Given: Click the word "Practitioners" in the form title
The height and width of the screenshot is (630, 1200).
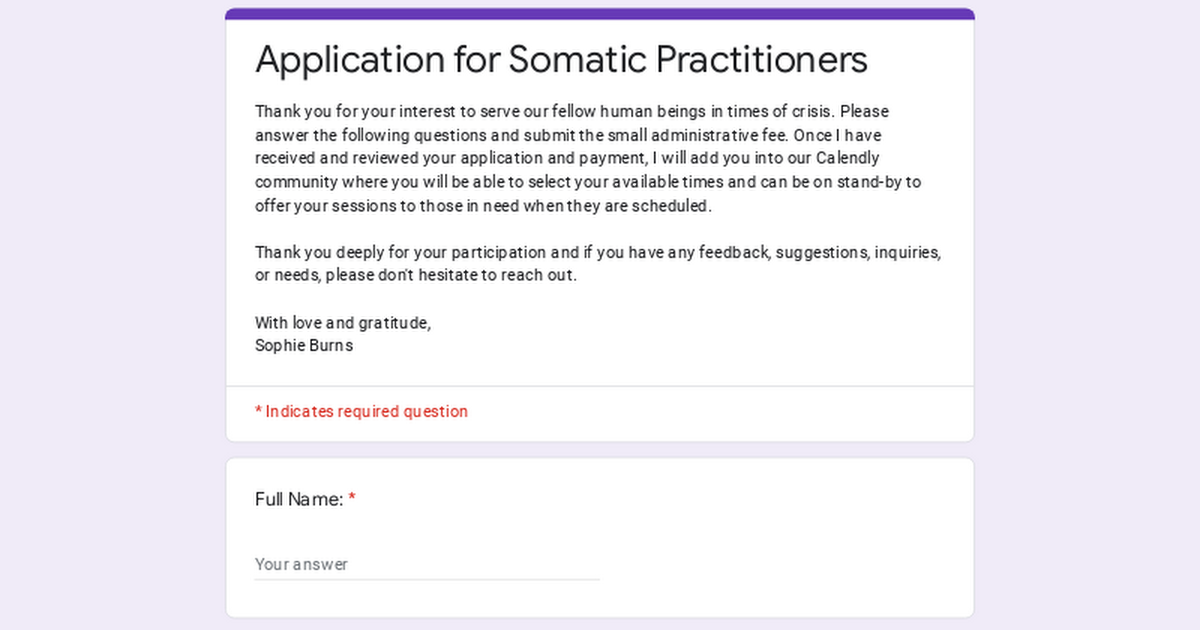Looking at the screenshot, I should 761,60.
